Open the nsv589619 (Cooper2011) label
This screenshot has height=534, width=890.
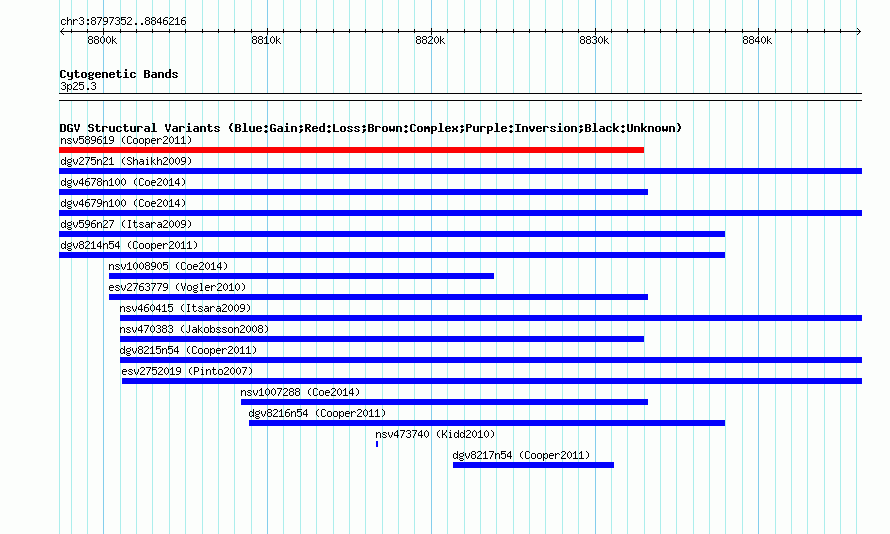click(x=126, y=140)
